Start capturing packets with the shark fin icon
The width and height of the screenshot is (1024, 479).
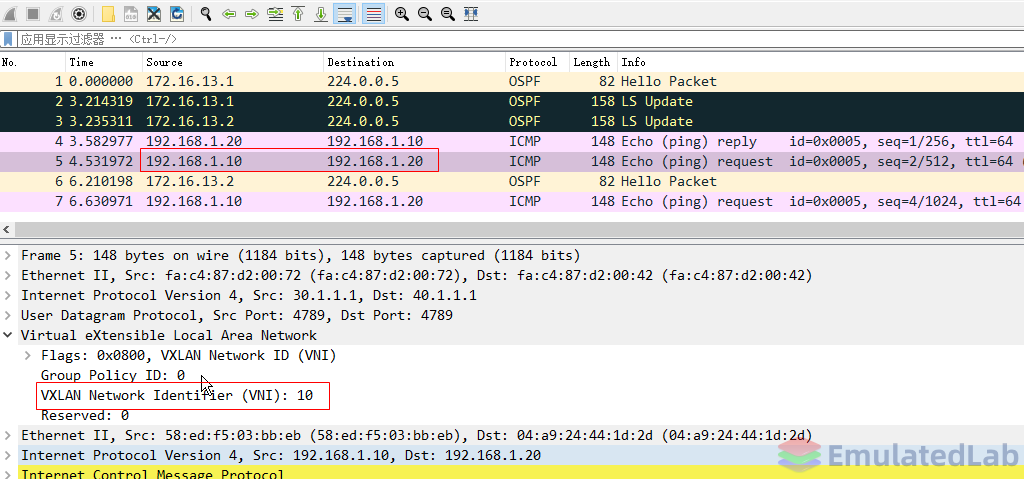click(10, 14)
